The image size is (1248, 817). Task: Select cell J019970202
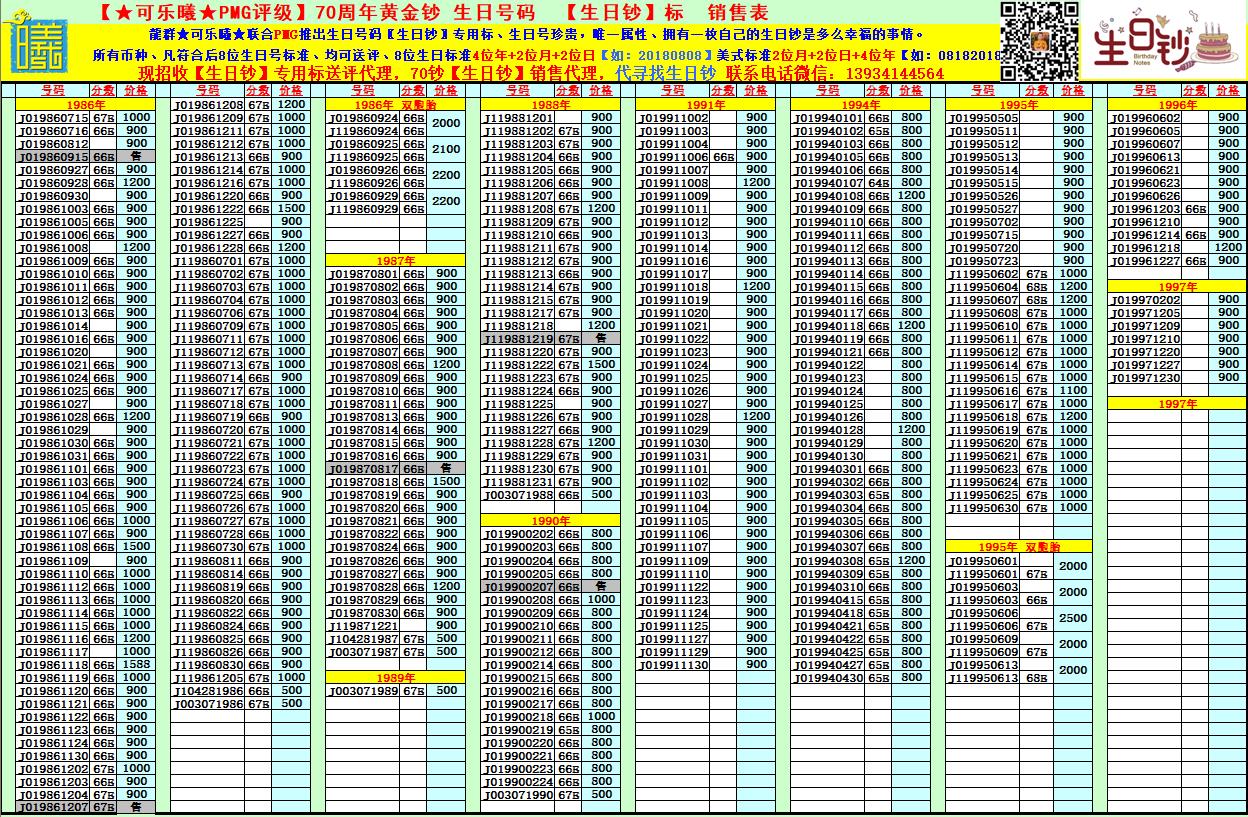click(x=1146, y=300)
